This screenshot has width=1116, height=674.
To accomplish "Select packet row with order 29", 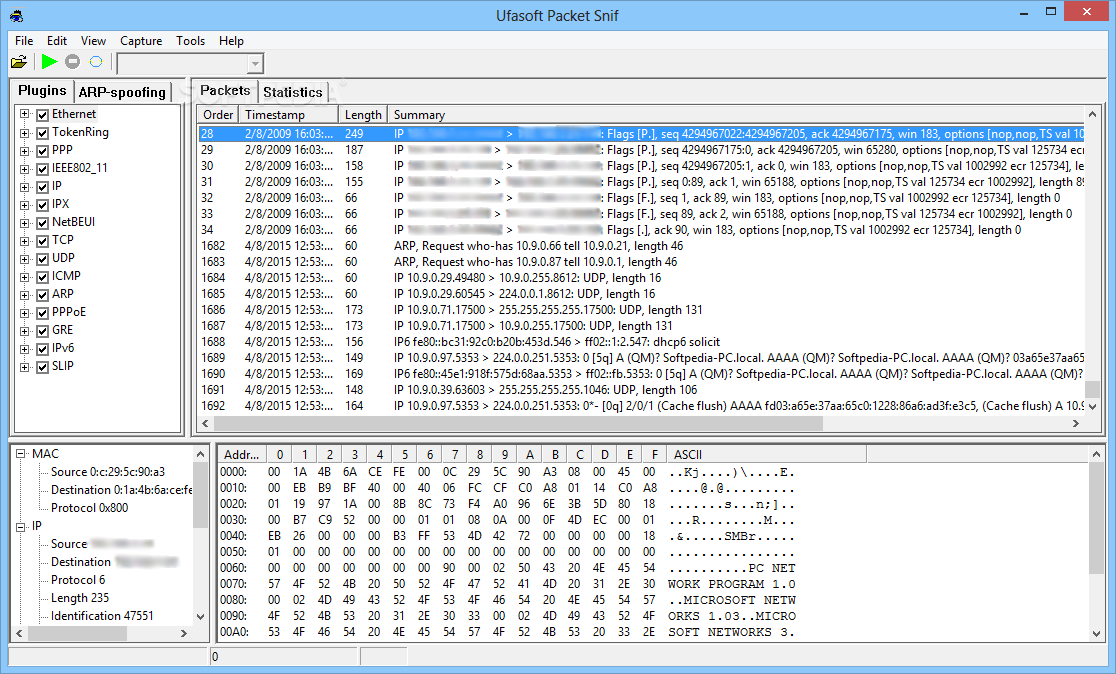I will [x=641, y=150].
